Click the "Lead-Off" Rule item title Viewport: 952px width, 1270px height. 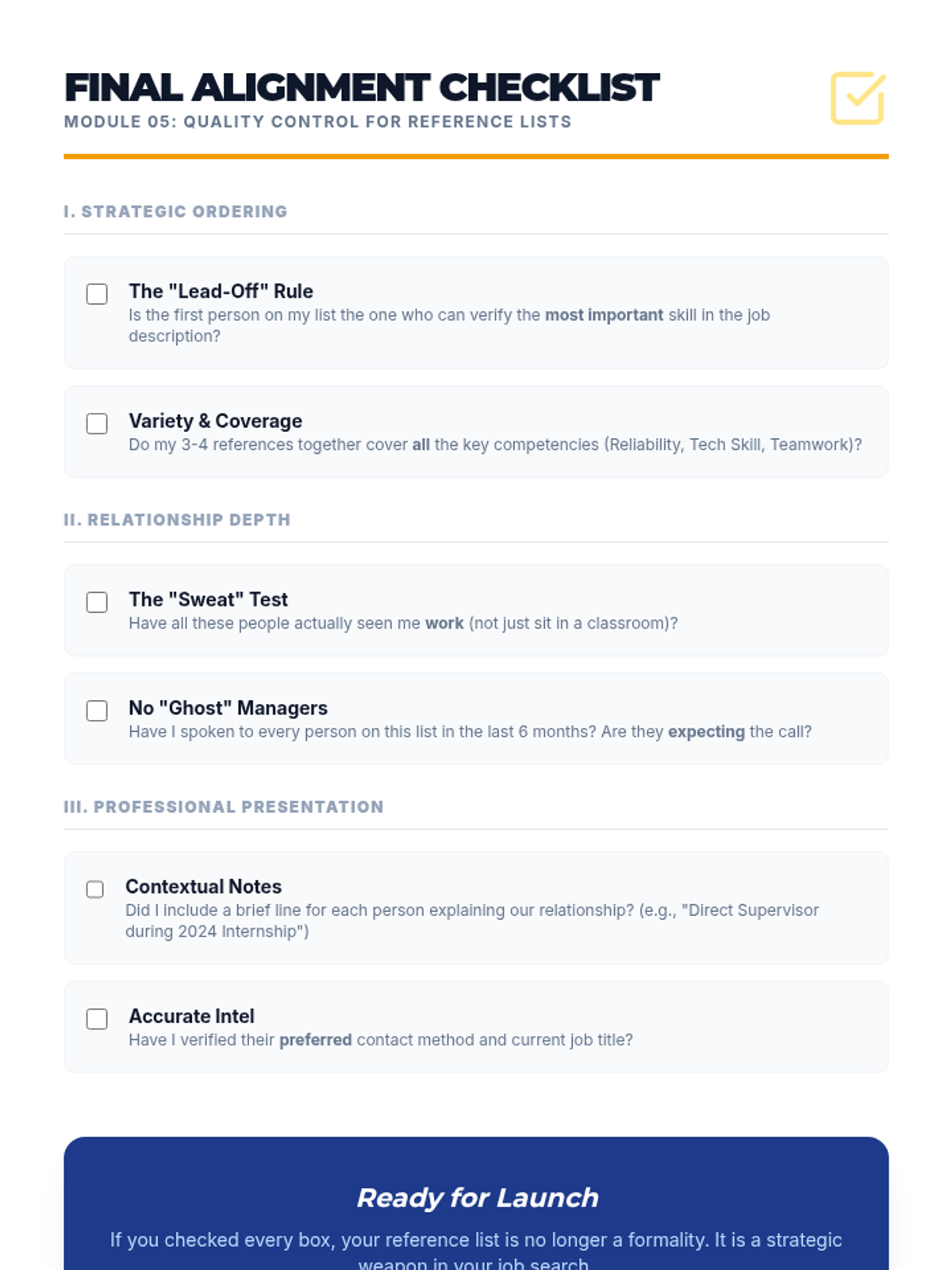click(221, 291)
